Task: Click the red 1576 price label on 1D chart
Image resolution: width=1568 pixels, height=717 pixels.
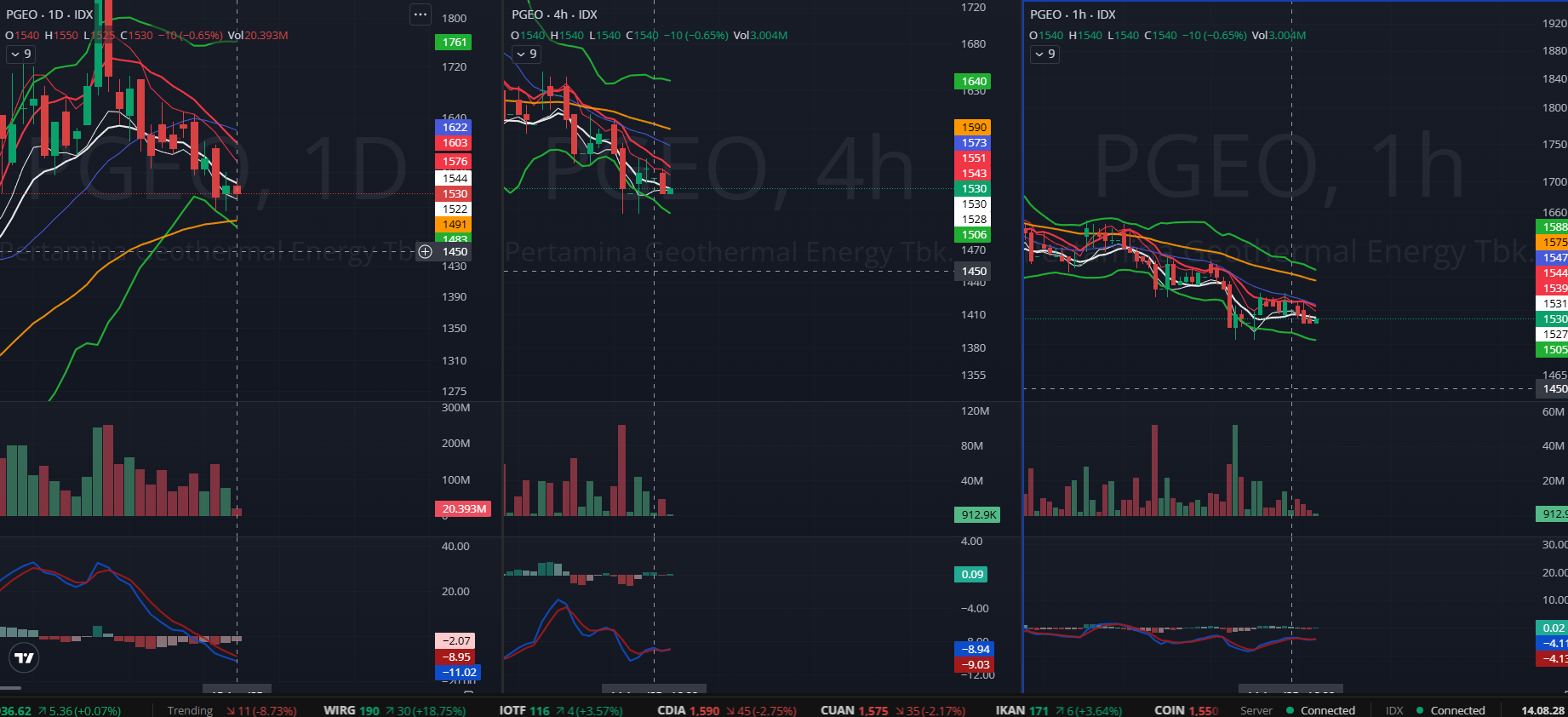Action: tap(455, 161)
